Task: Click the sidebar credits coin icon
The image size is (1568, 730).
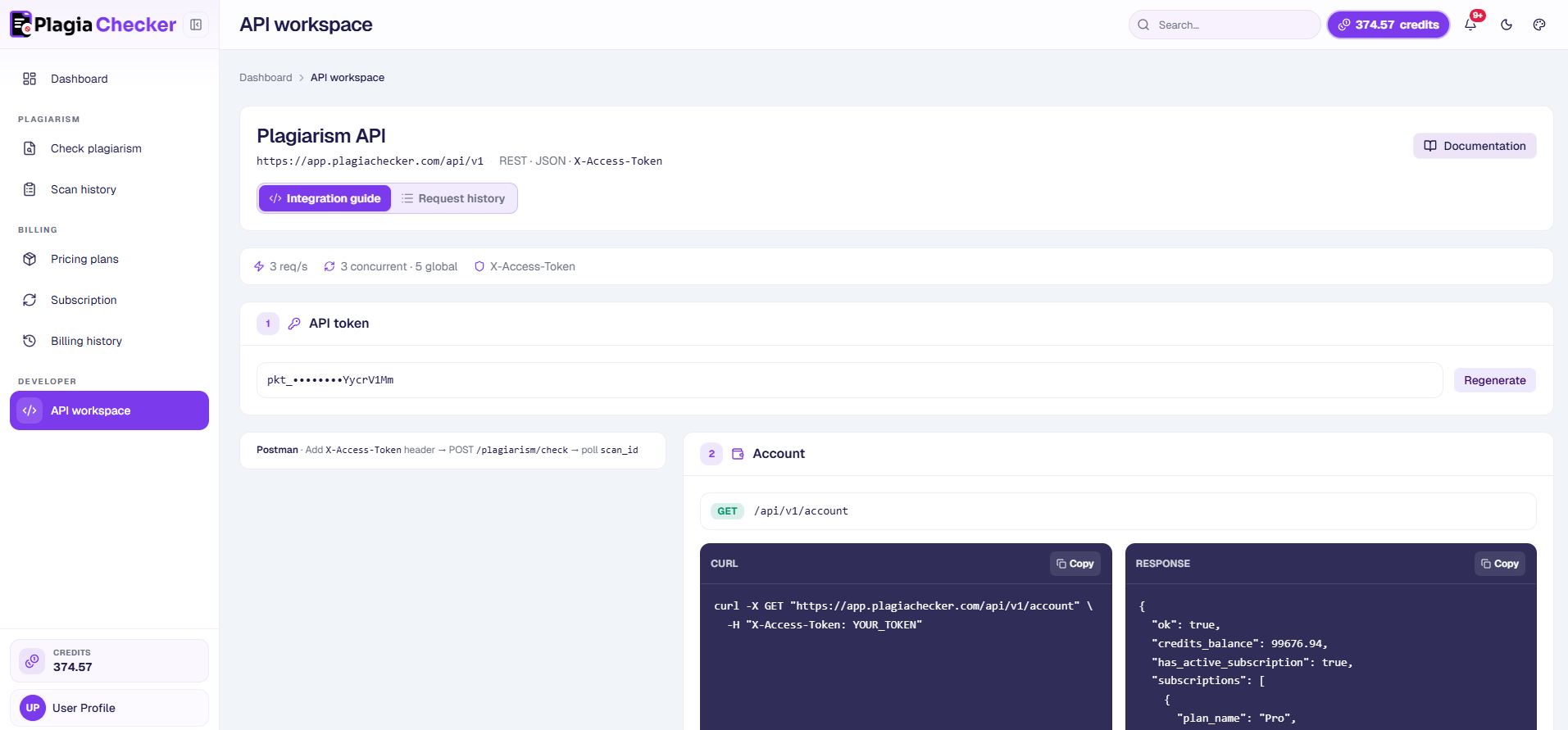Action: pos(32,660)
